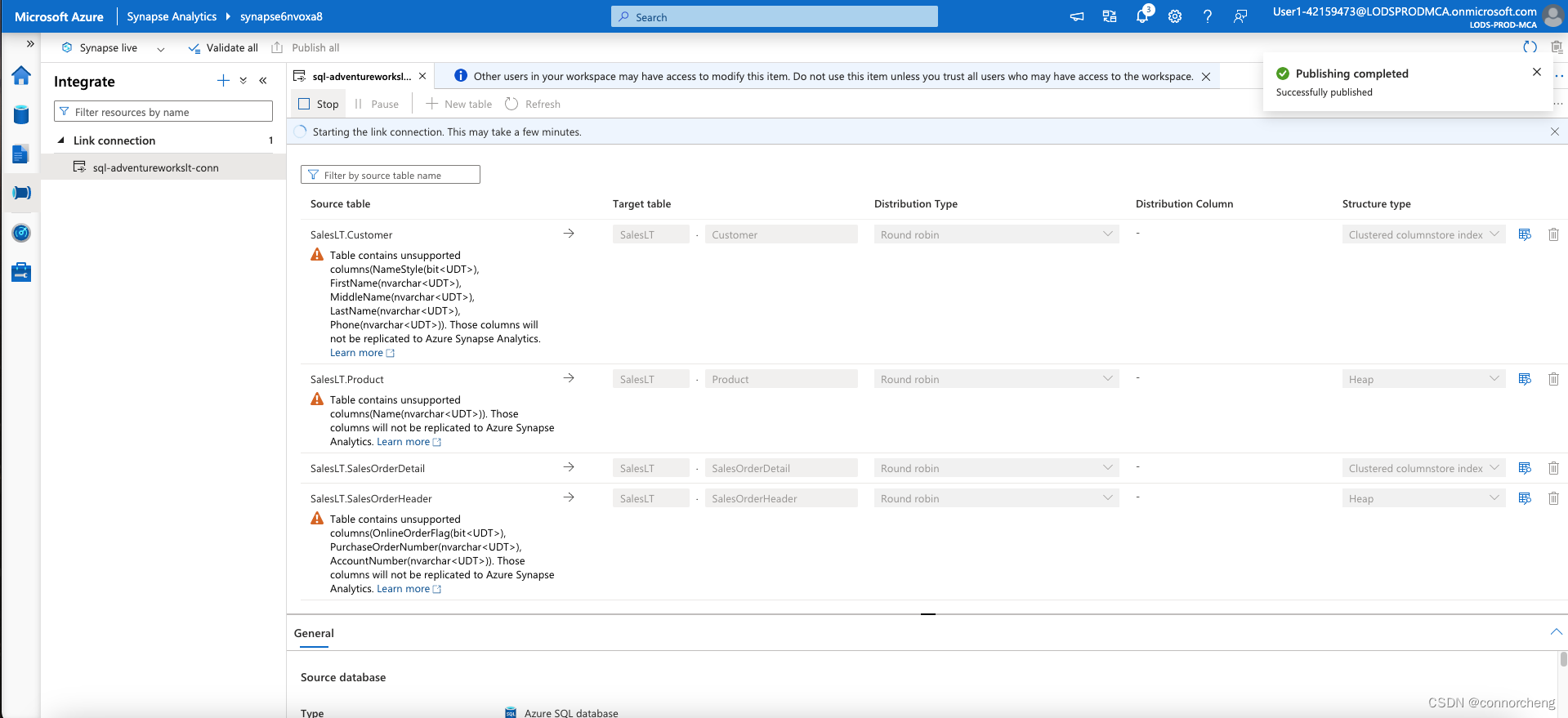
Task: Dismiss the starting link connection message
Action: point(1555,132)
